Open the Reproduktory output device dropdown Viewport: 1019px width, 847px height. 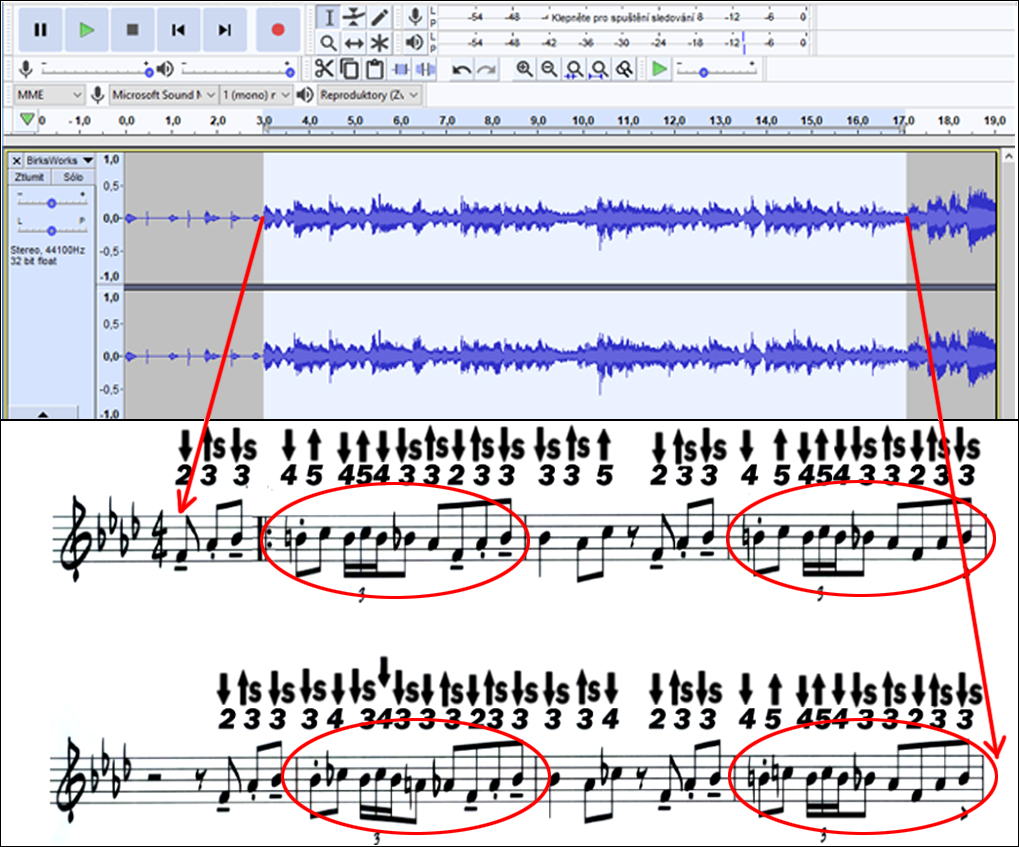pyautogui.click(x=369, y=95)
